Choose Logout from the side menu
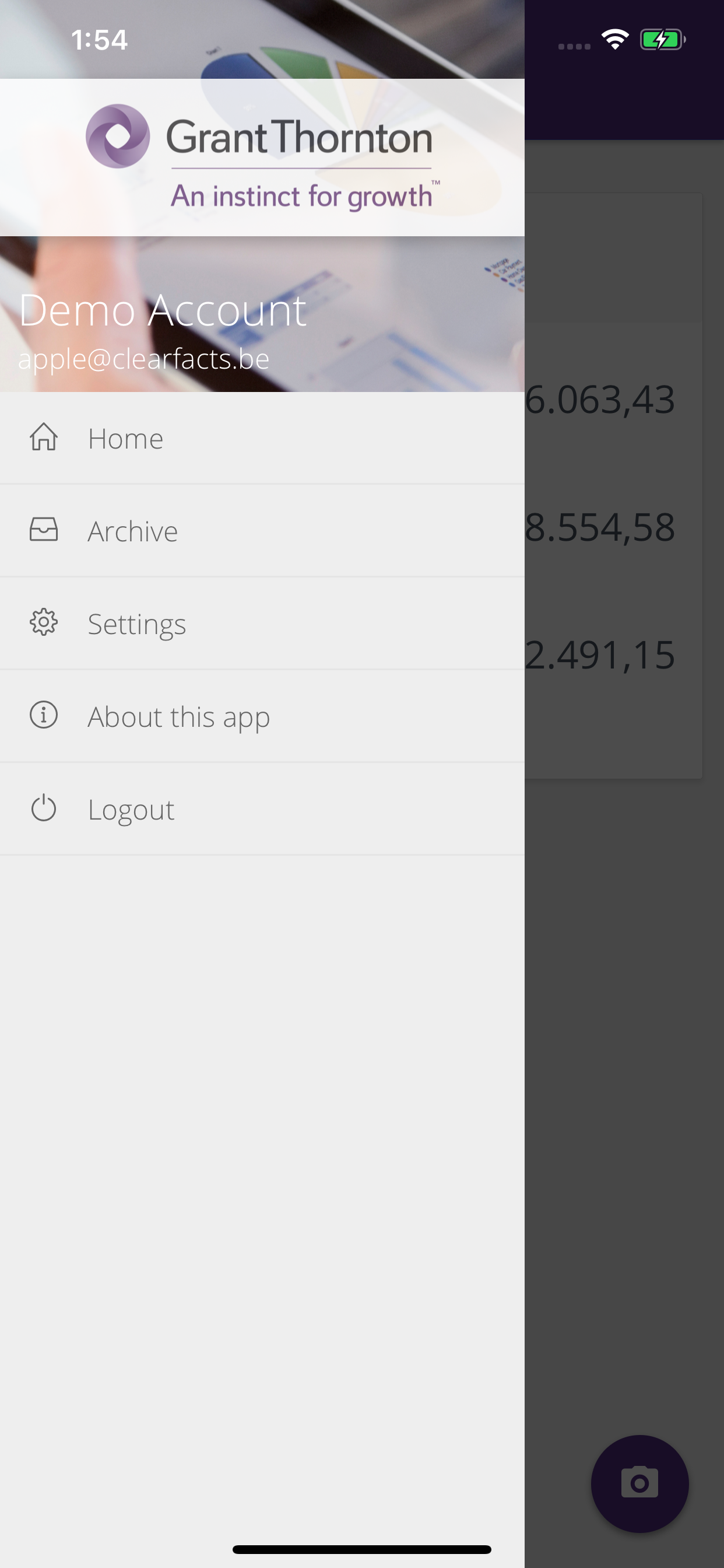The image size is (724, 1568). (131, 810)
